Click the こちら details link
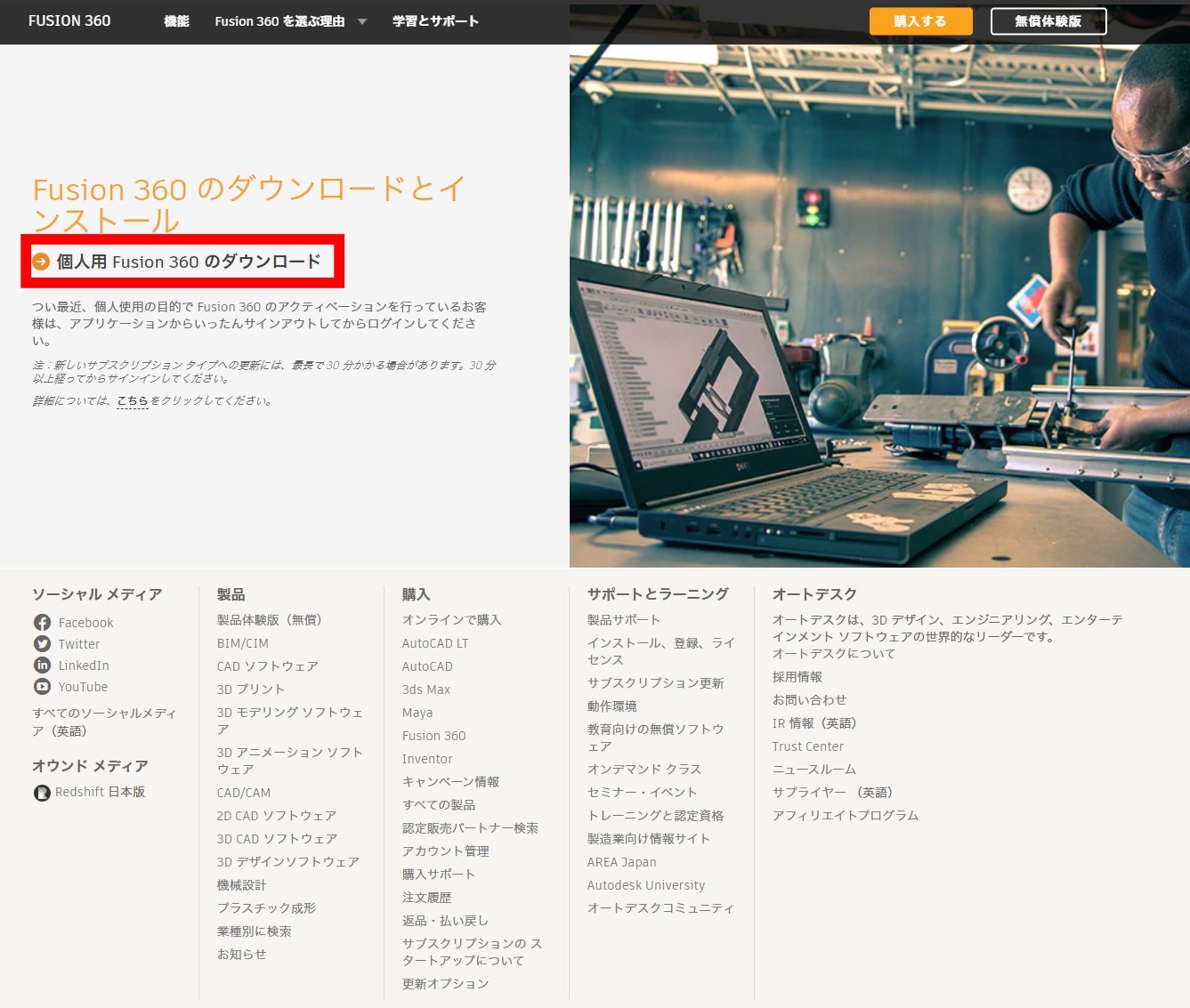Image resolution: width=1190 pixels, height=1008 pixels. (x=133, y=401)
